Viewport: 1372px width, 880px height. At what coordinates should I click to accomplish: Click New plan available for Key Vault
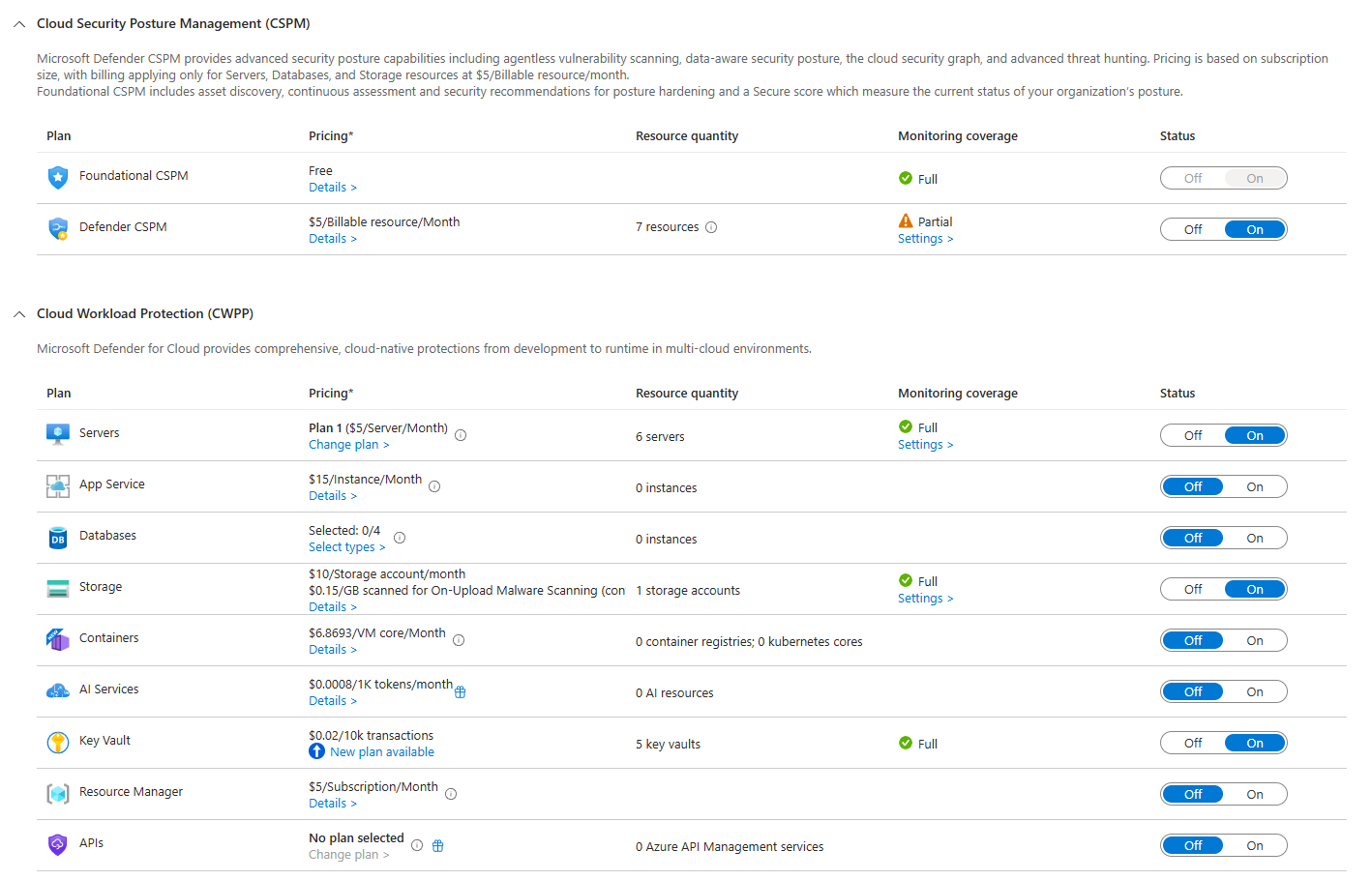[381, 752]
